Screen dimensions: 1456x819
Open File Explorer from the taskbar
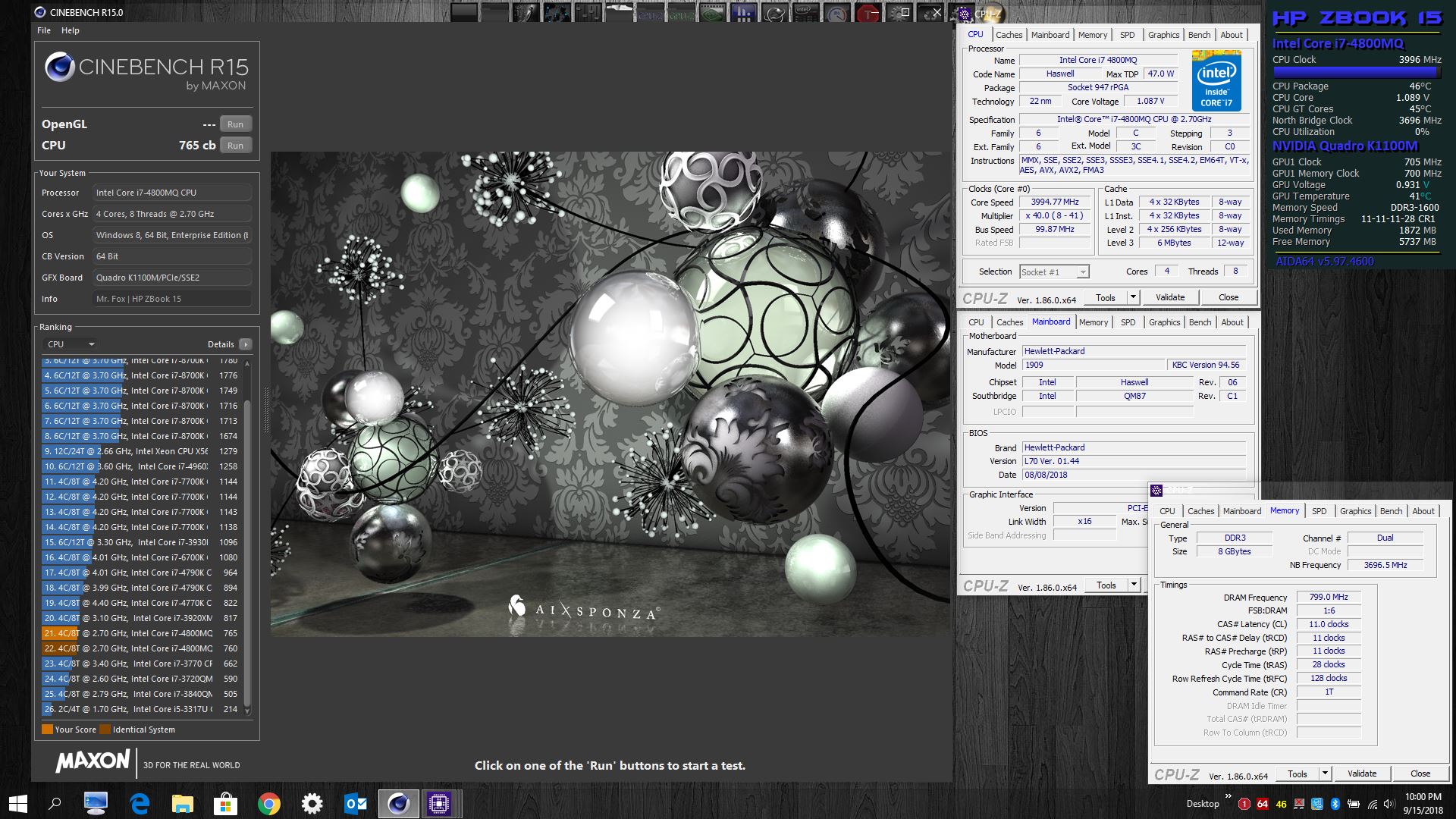tap(183, 803)
